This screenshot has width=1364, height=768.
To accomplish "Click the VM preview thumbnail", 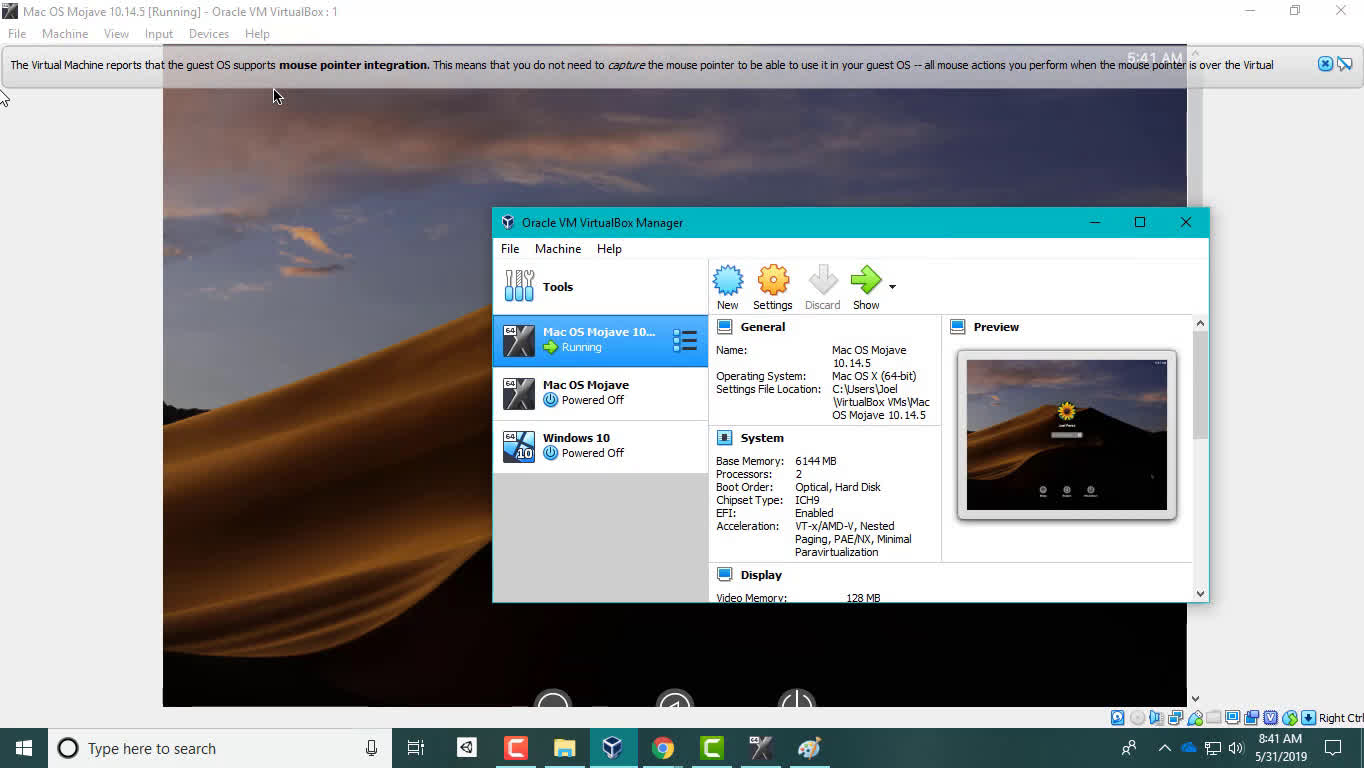I will click(1067, 435).
